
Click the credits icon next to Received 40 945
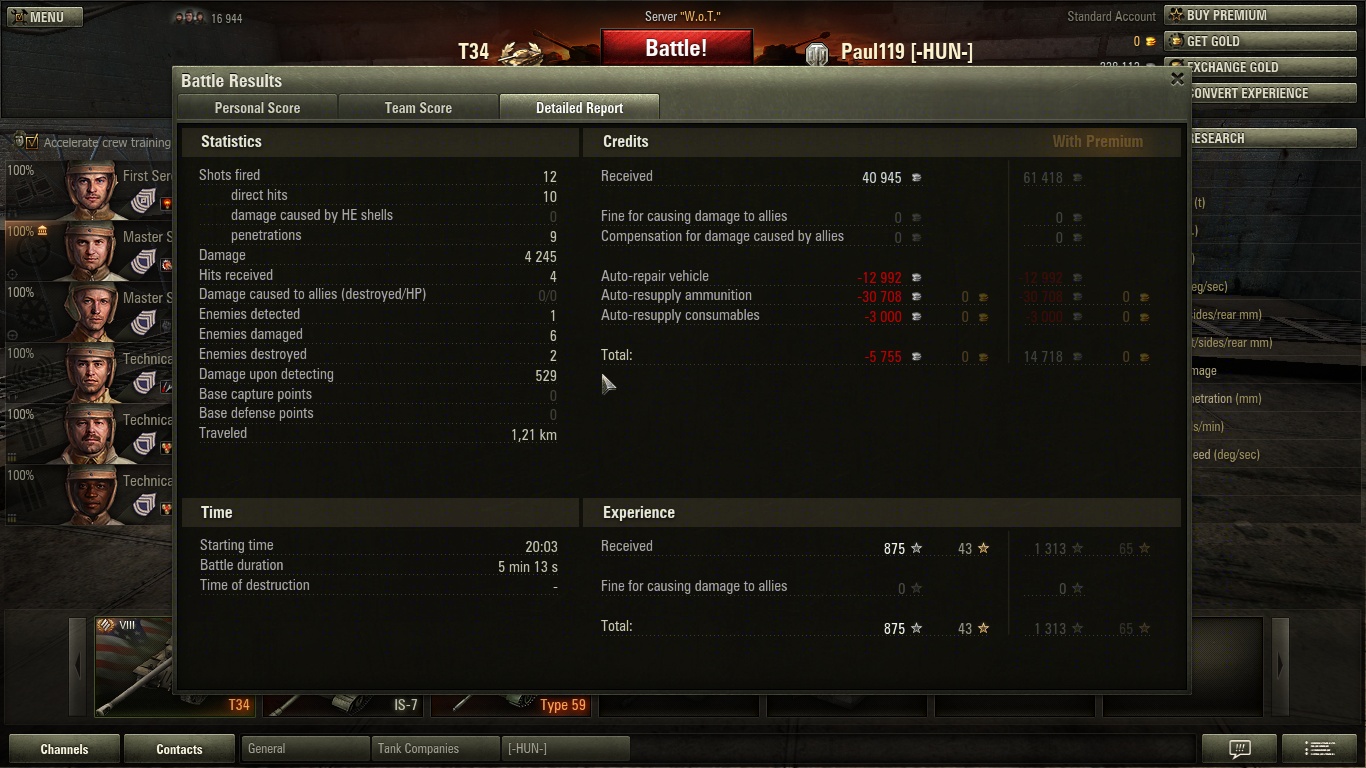tap(916, 178)
